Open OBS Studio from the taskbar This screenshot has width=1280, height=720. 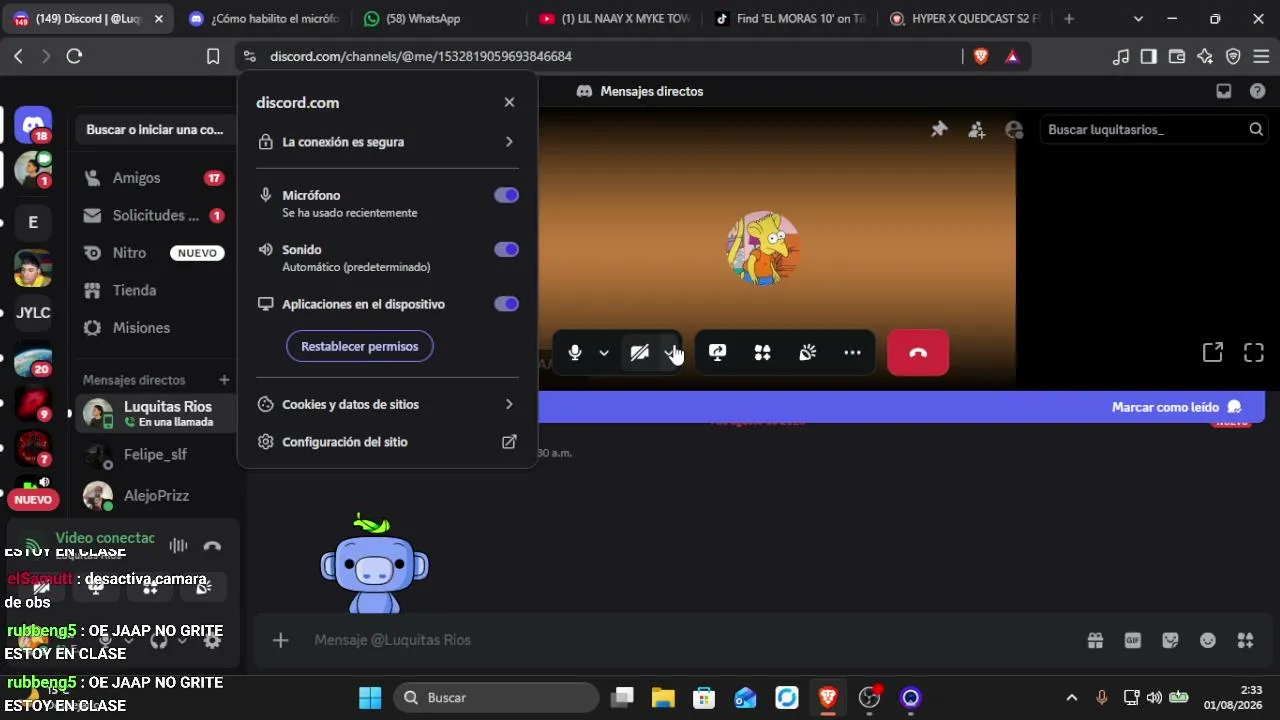[869, 698]
